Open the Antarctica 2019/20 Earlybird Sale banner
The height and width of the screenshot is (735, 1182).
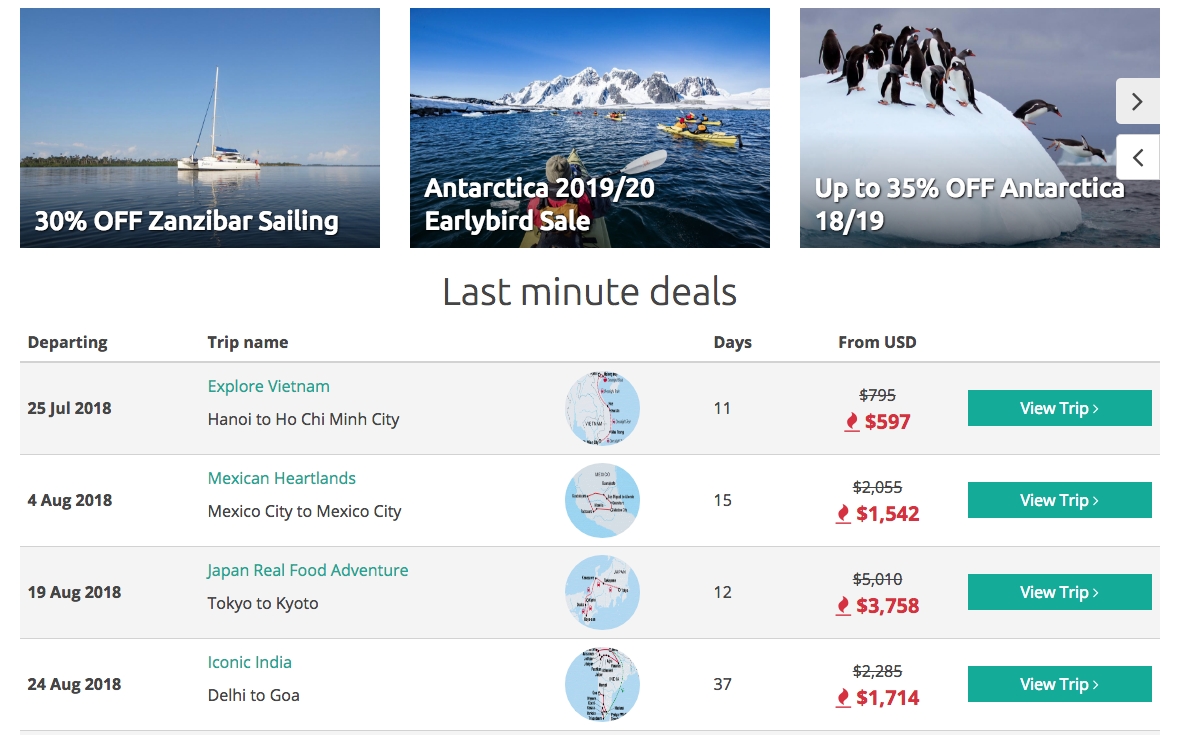coord(590,128)
